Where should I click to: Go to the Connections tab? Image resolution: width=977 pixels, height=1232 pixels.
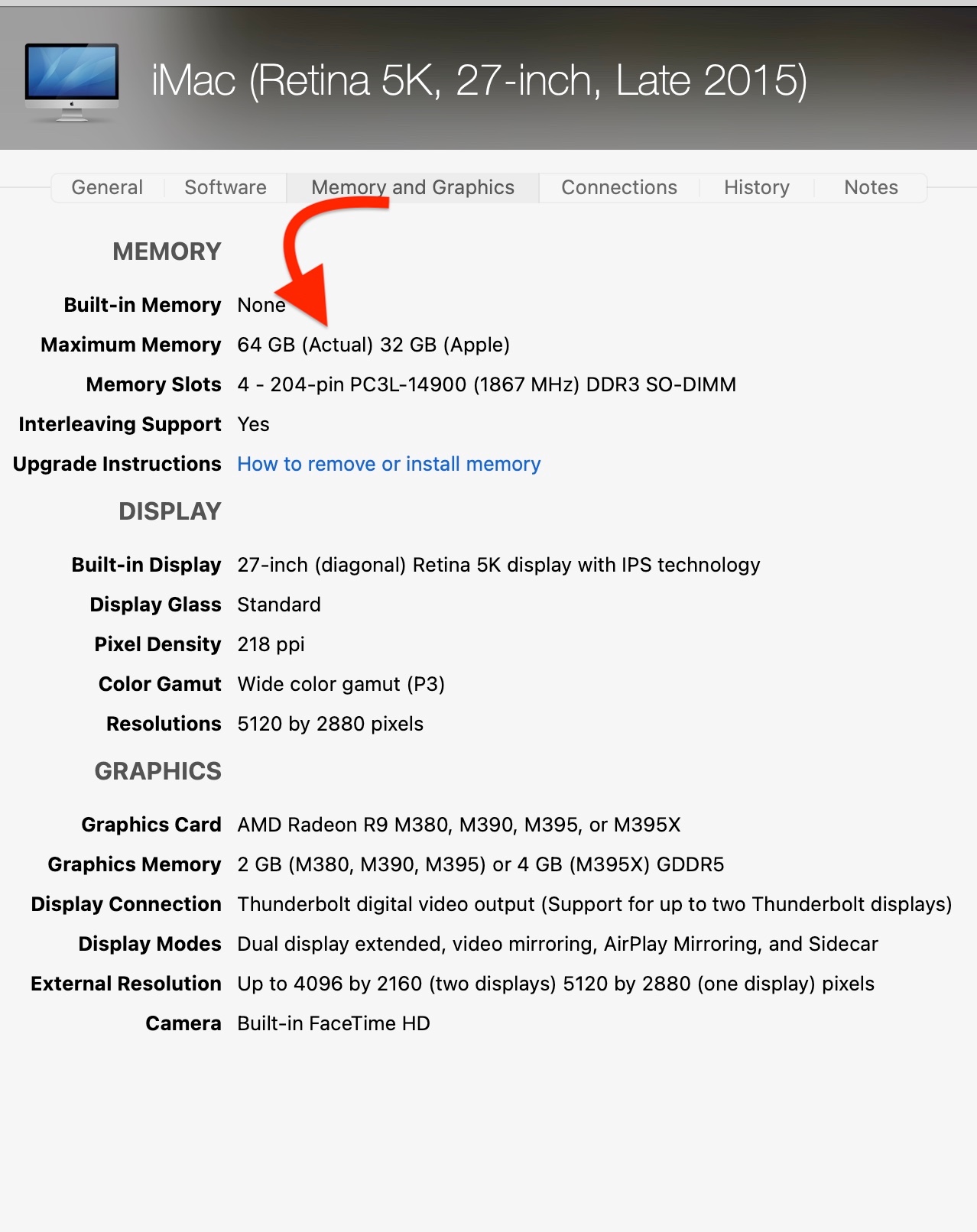click(619, 187)
